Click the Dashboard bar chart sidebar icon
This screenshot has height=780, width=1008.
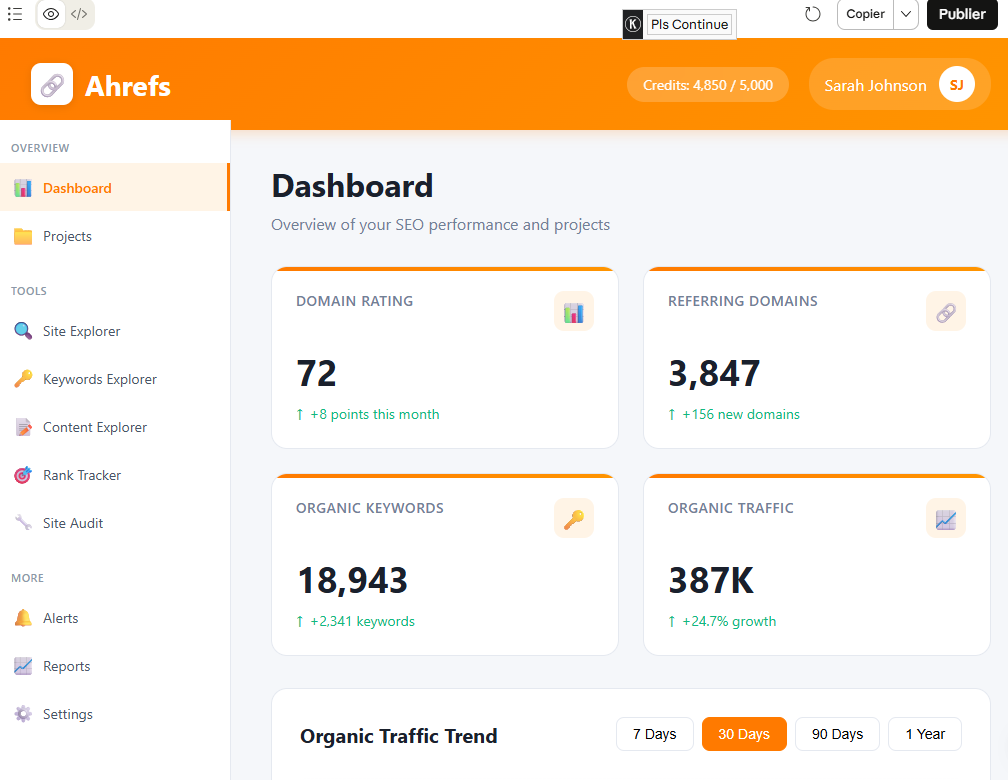pyautogui.click(x=23, y=188)
